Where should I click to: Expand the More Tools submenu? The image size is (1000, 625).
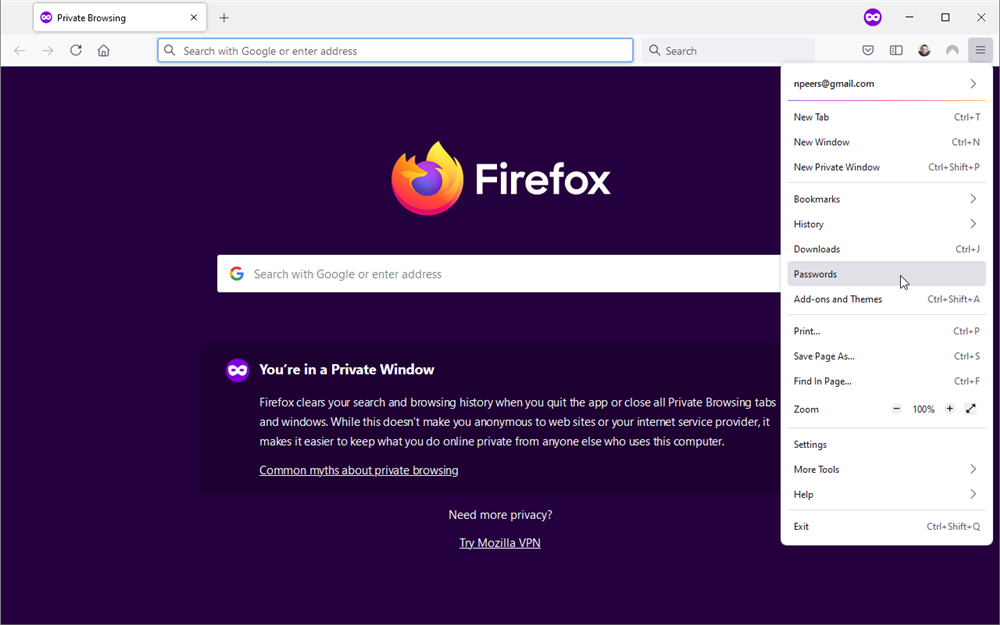click(x=886, y=469)
